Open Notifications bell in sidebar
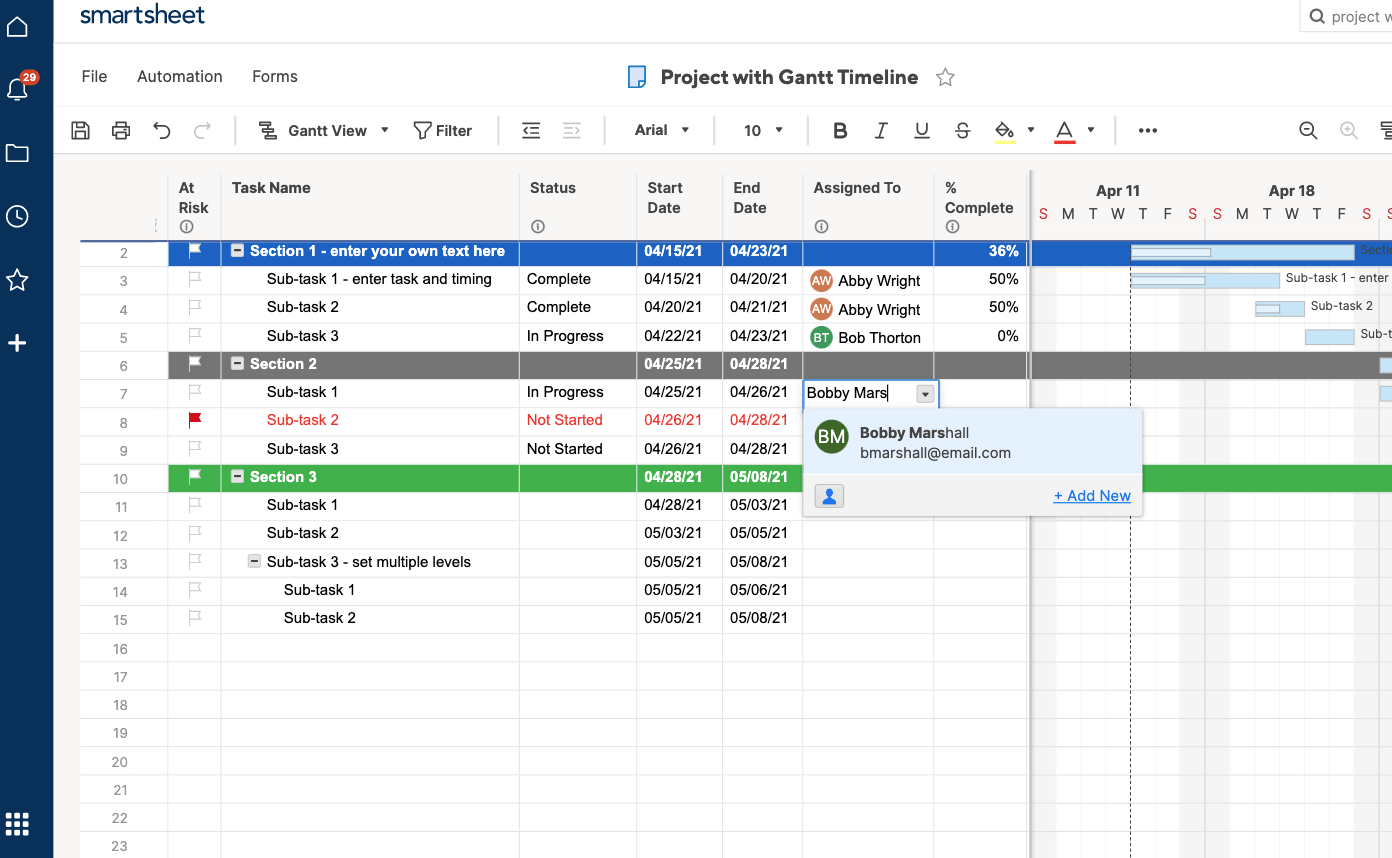This screenshot has width=1392, height=858. [x=18, y=89]
